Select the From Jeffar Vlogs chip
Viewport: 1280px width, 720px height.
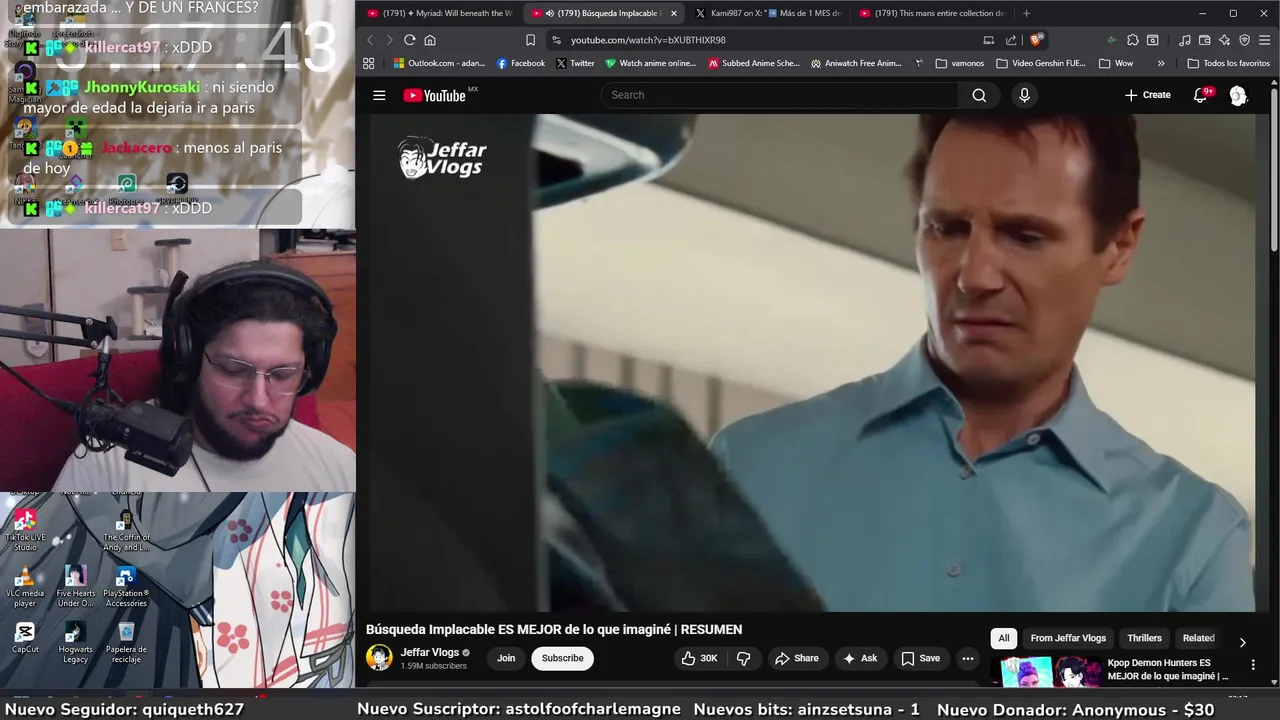coord(1068,638)
